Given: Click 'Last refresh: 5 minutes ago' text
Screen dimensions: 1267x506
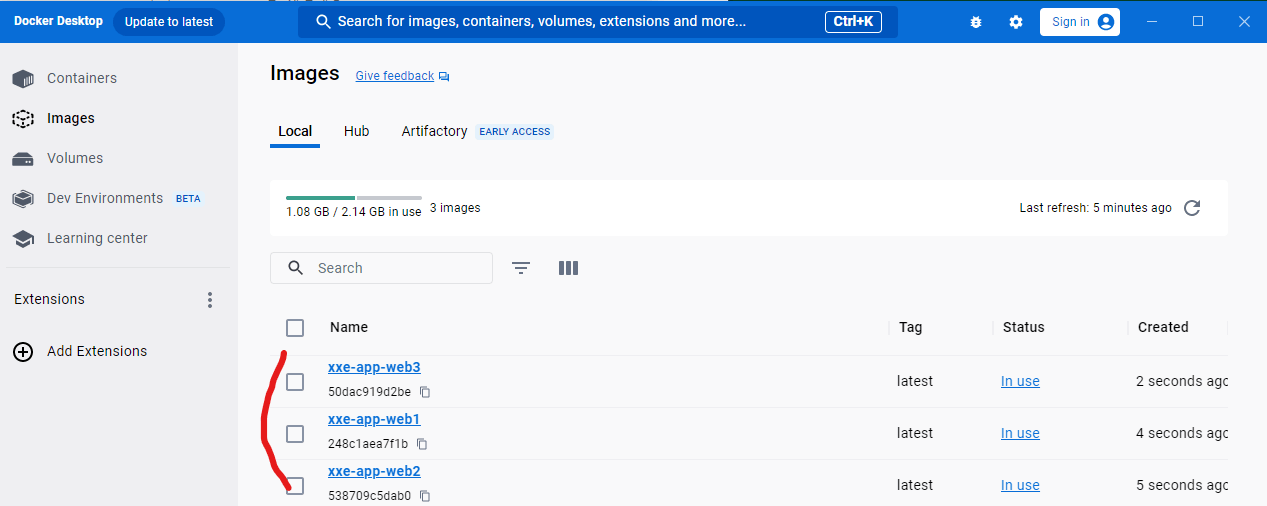Looking at the screenshot, I should (1095, 208).
